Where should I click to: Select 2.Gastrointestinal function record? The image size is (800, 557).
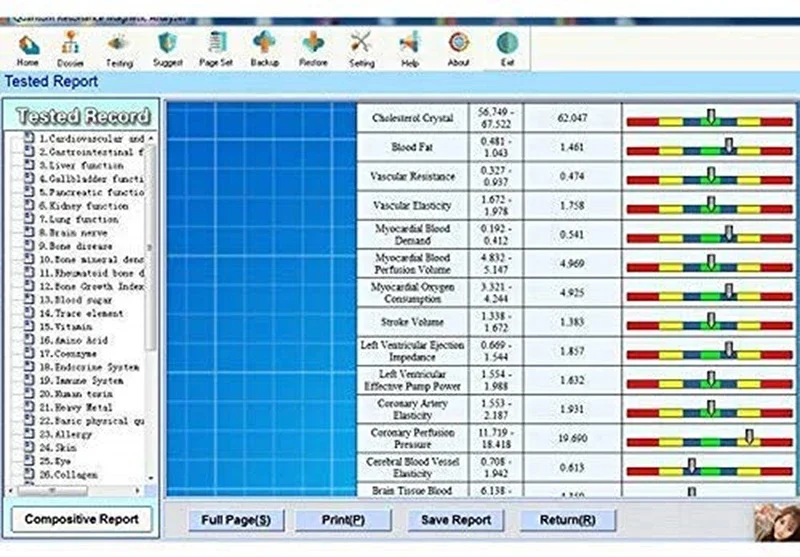point(91,152)
